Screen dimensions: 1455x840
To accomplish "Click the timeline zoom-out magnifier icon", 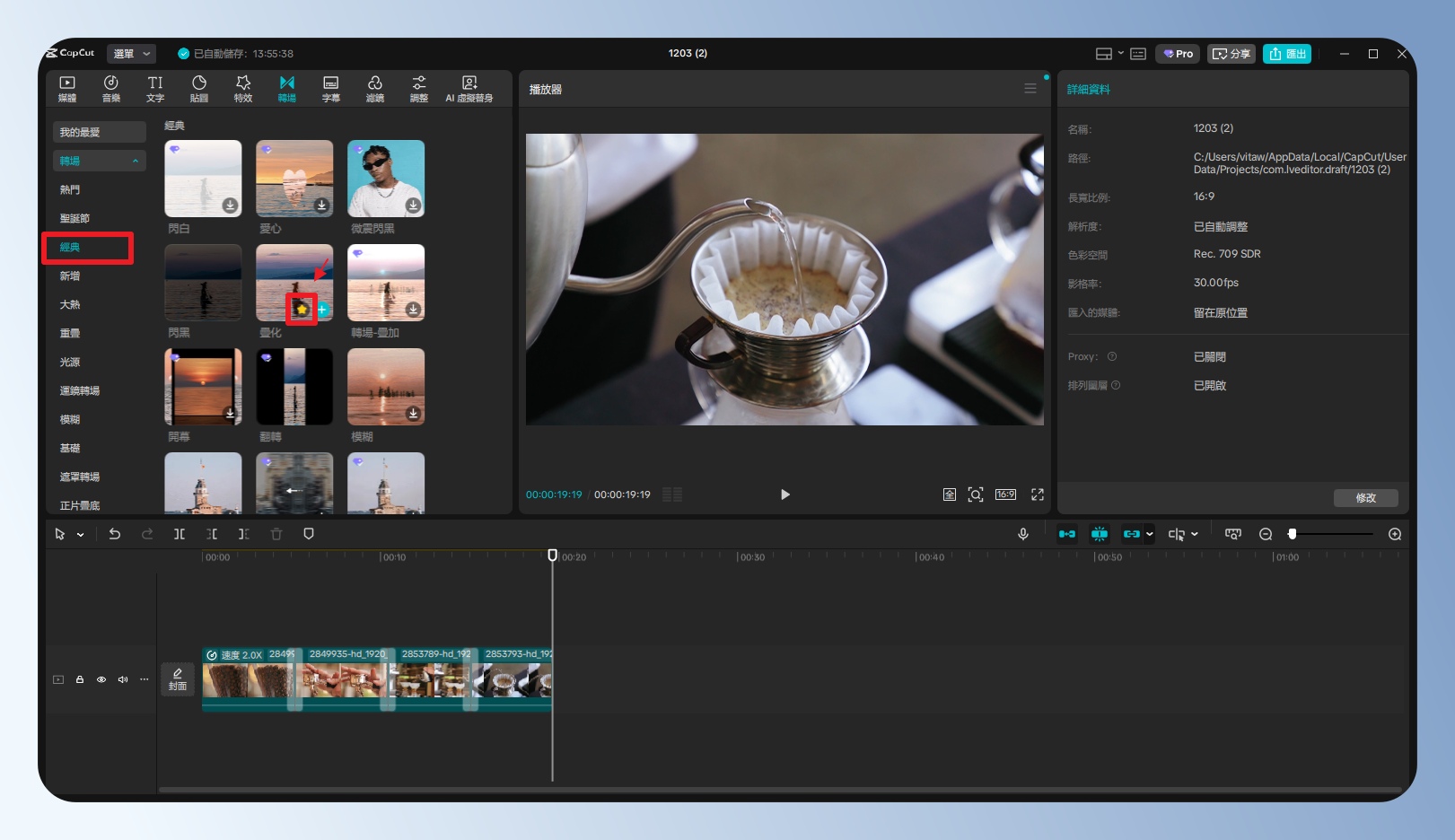I will click(1266, 534).
